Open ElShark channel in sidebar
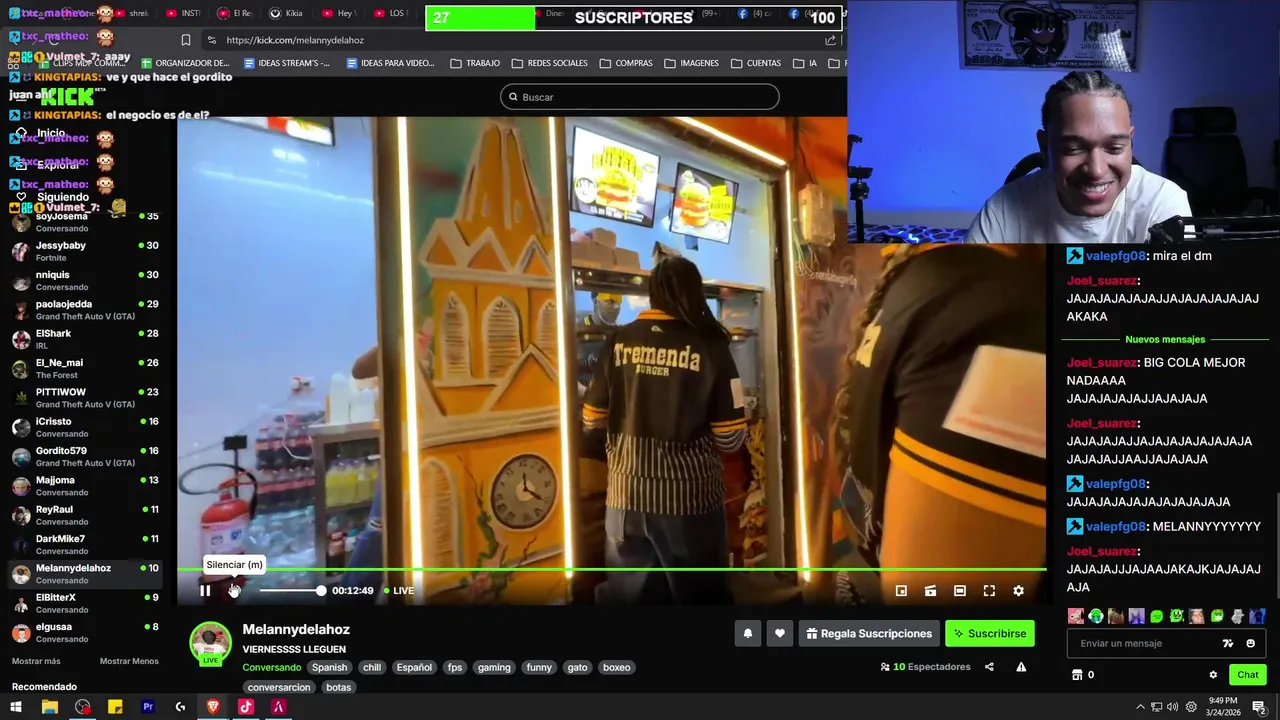Image resolution: width=1280 pixels, height=720 pixels. pos(85,339)
